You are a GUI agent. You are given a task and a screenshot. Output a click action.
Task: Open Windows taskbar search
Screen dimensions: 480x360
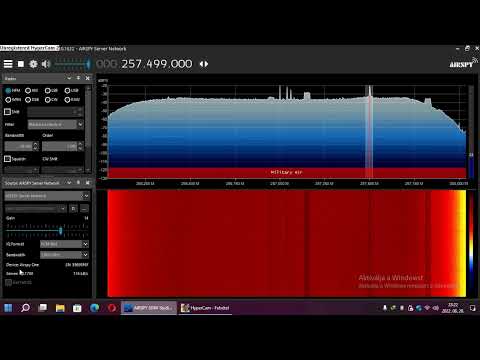tap(25, 308)
